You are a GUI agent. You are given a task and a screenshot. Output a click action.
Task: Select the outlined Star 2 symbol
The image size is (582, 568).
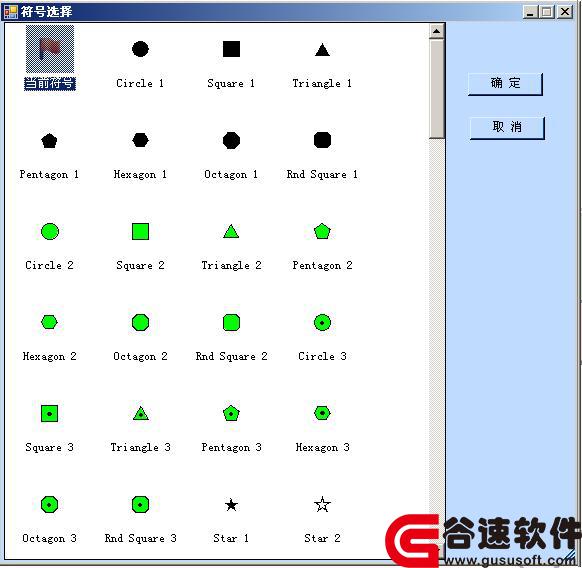[x=322, y=504]
